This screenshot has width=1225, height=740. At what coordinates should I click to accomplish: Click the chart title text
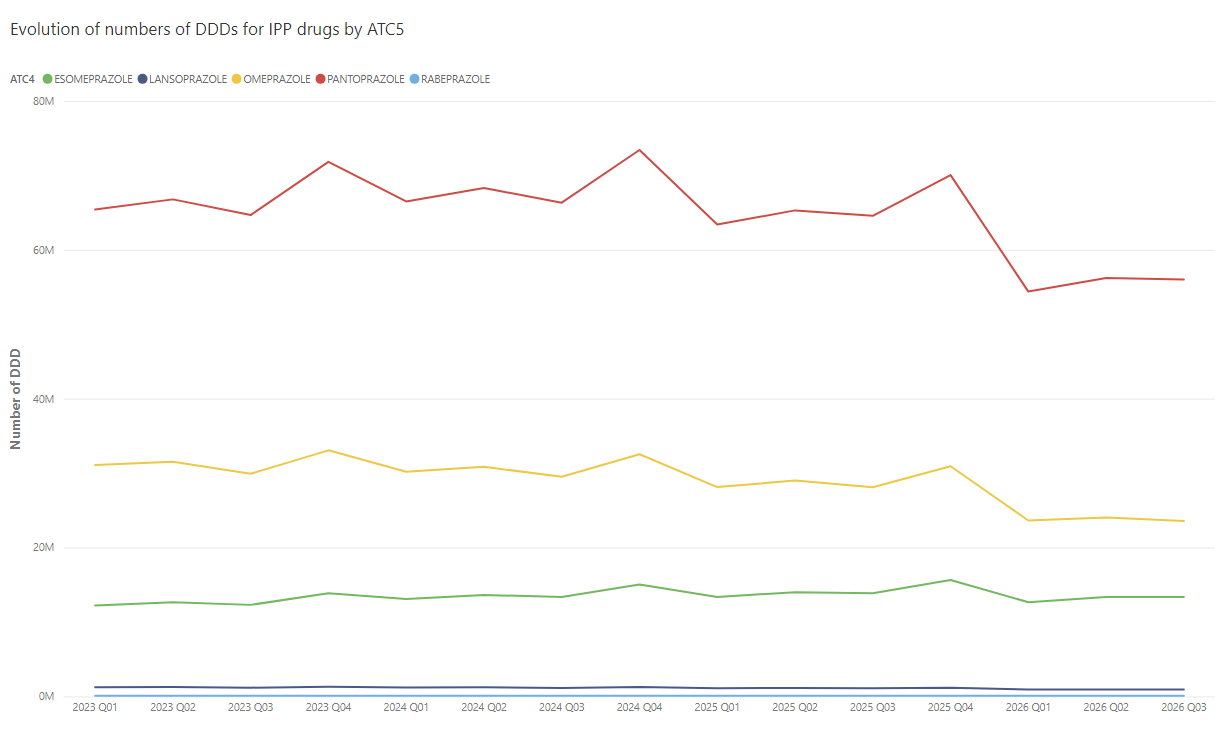click(x=207, y=29)
